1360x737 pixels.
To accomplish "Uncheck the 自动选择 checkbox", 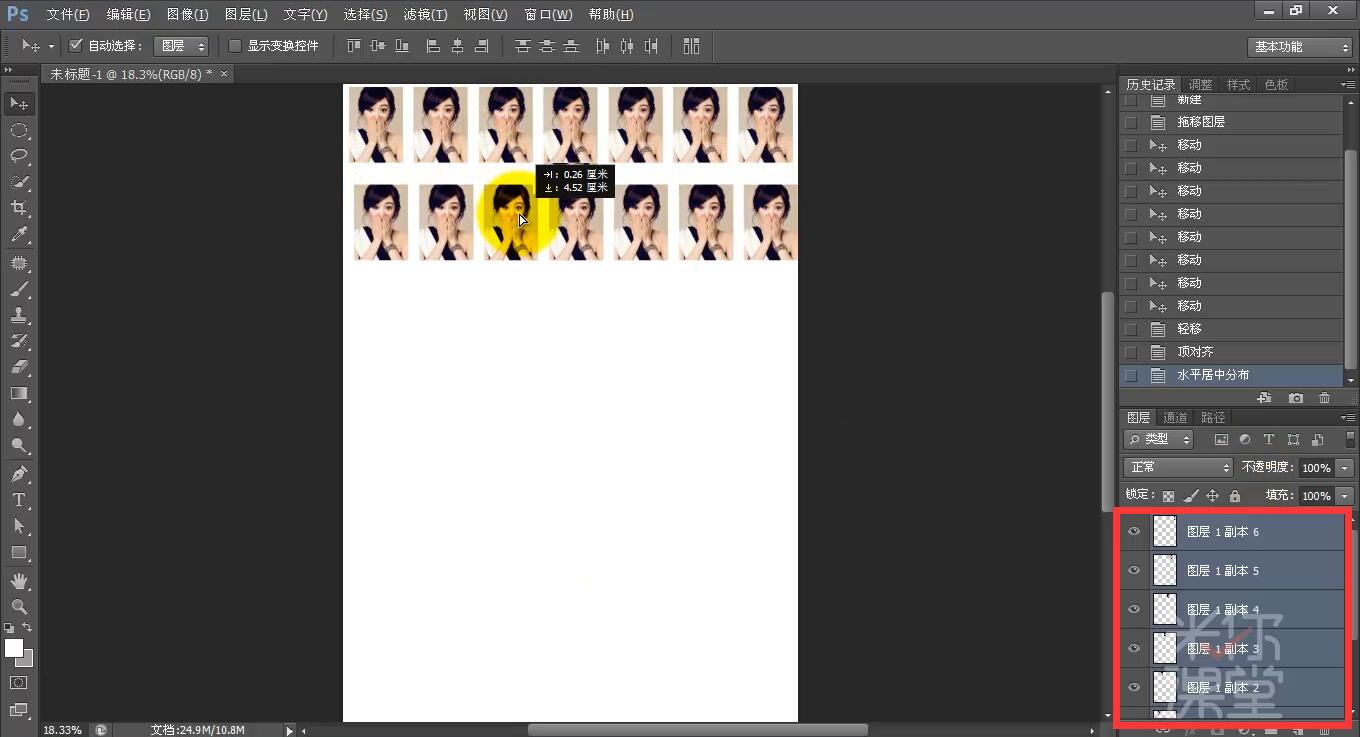I will point(76,46).
